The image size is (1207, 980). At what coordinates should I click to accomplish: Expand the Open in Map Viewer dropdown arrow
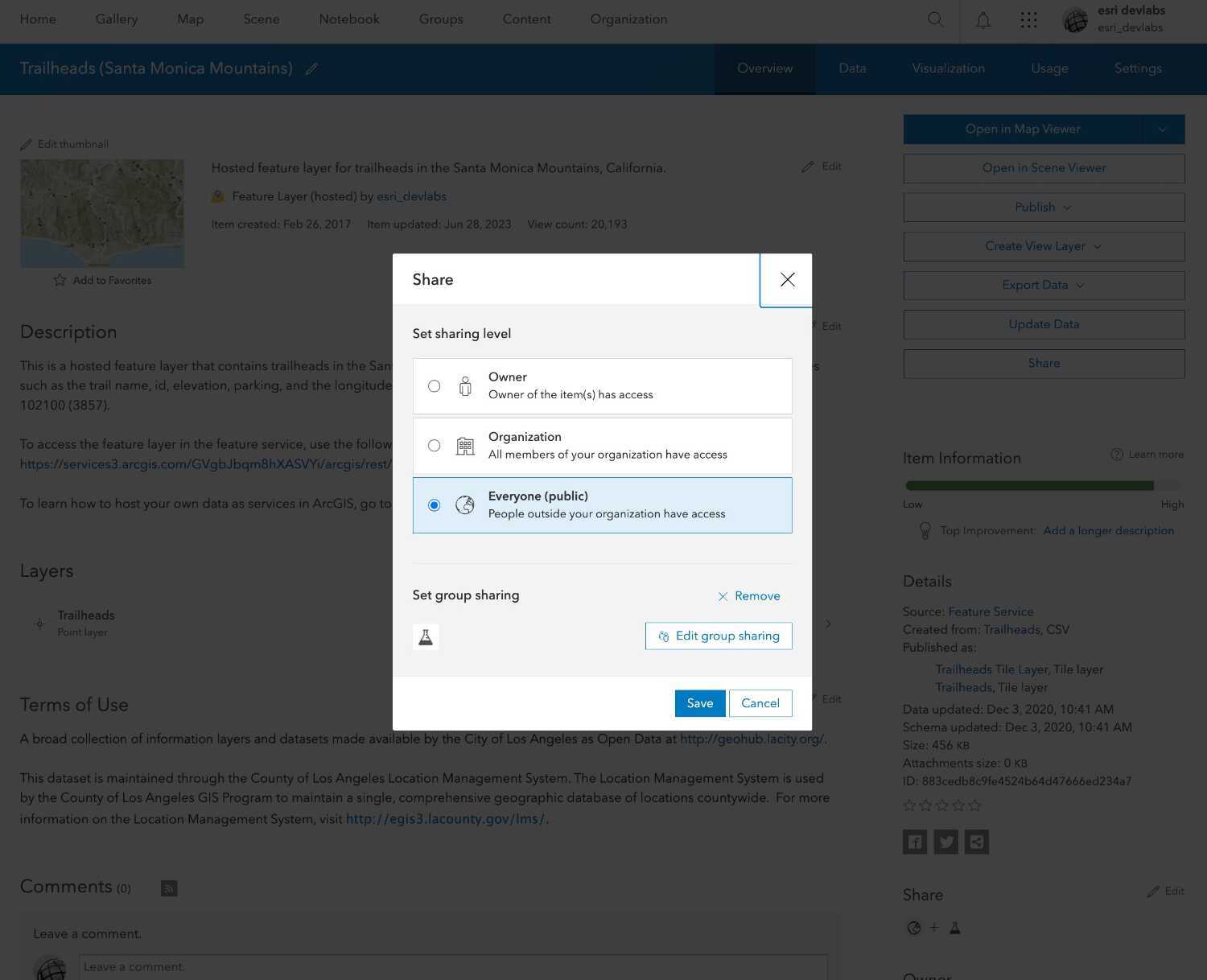pos(1163,129)
